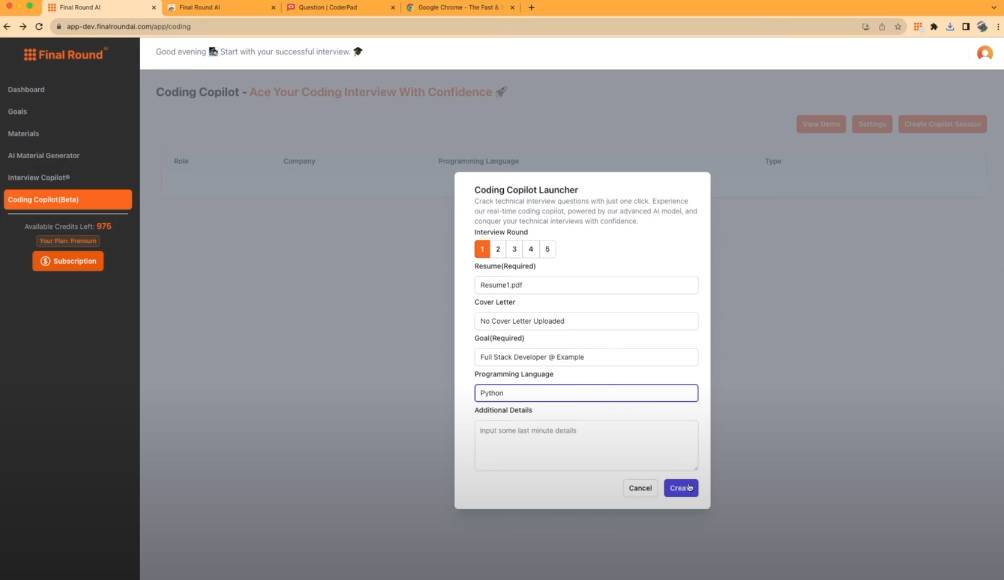Select interview round 2
Viewport: 1004px width, 580px height.
tap(498, 249)
